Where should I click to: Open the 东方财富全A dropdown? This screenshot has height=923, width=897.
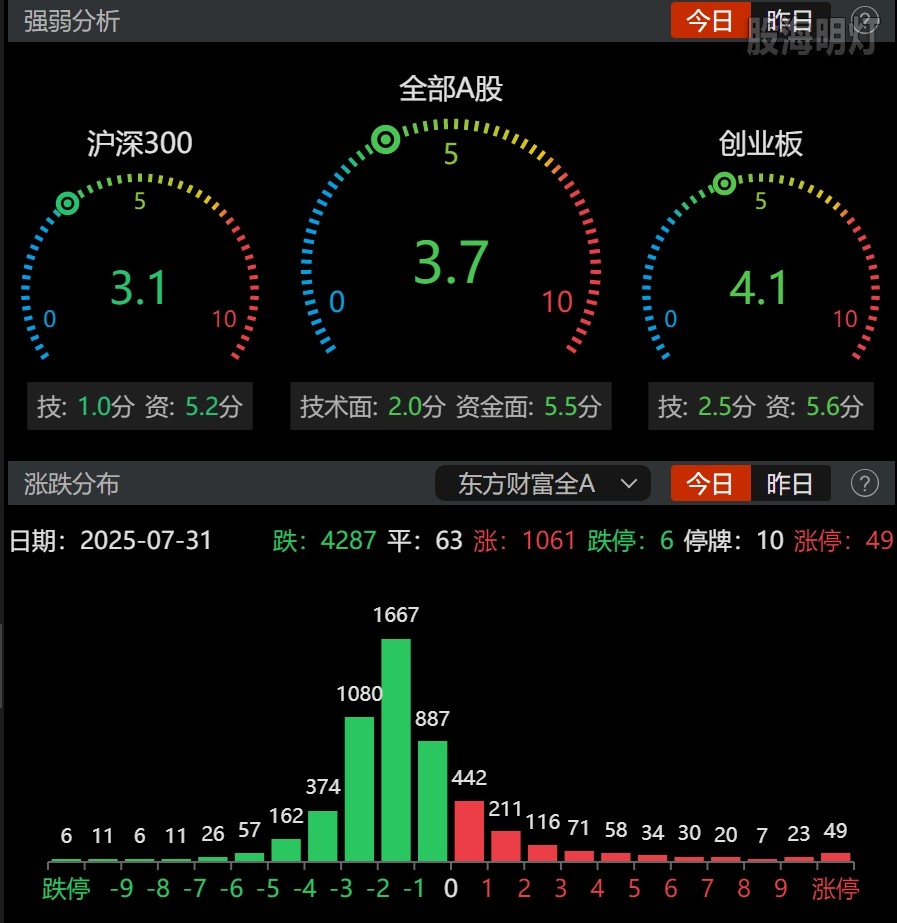542,484
